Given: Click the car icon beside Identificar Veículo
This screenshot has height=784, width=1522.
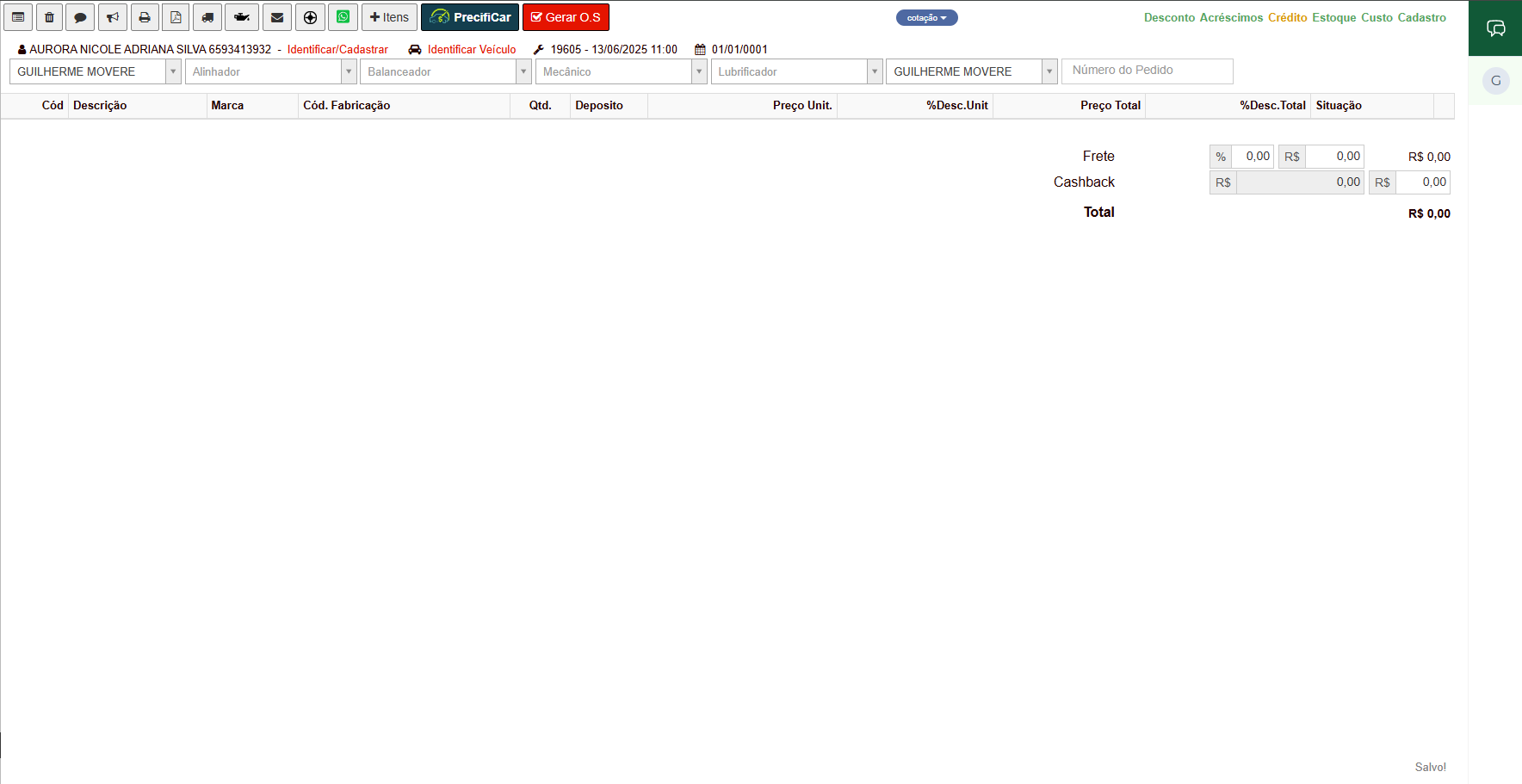Looking at the screenshot, I should 415,50.
